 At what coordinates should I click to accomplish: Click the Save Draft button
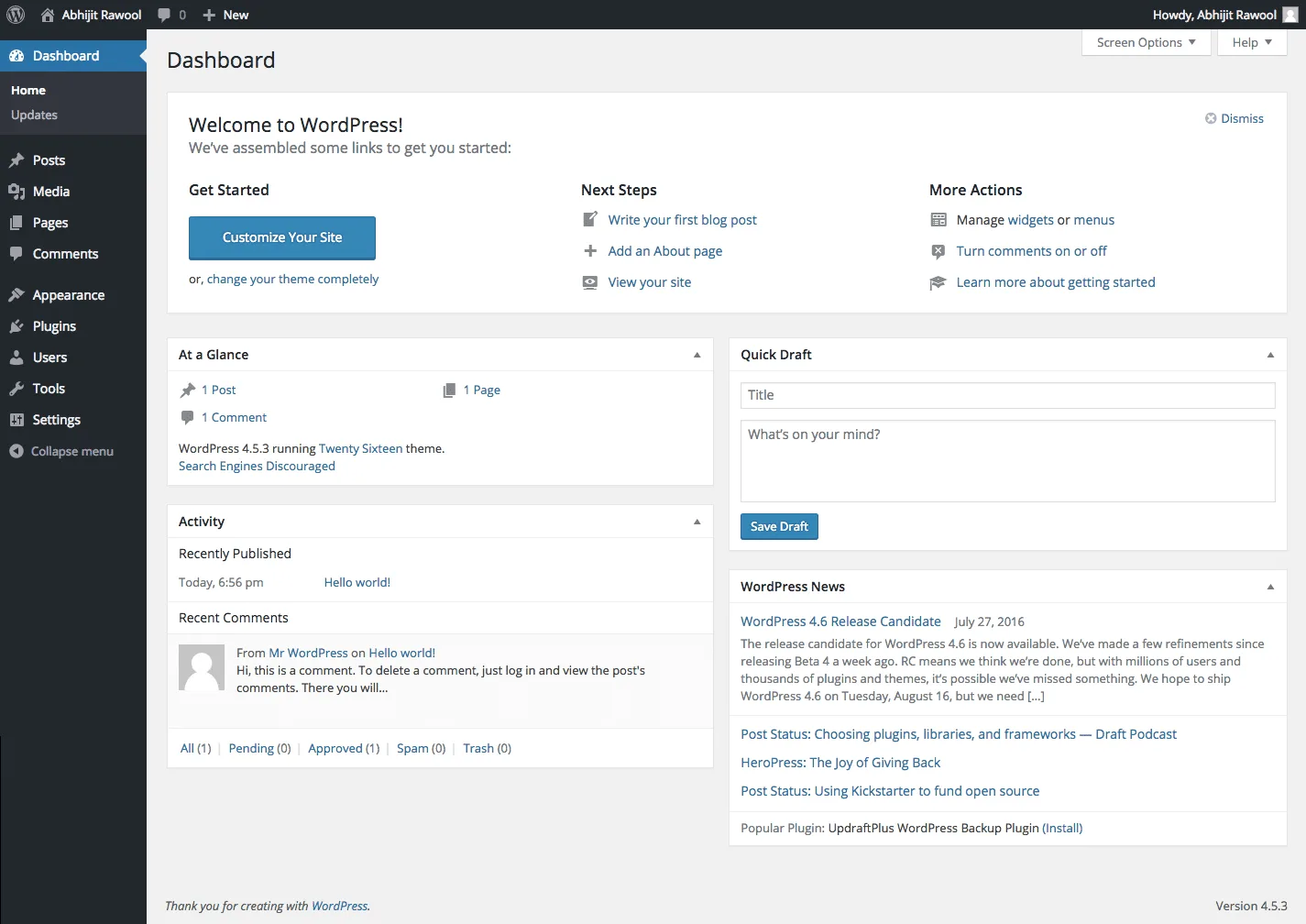pyautogui.click(x=779, y=526)
